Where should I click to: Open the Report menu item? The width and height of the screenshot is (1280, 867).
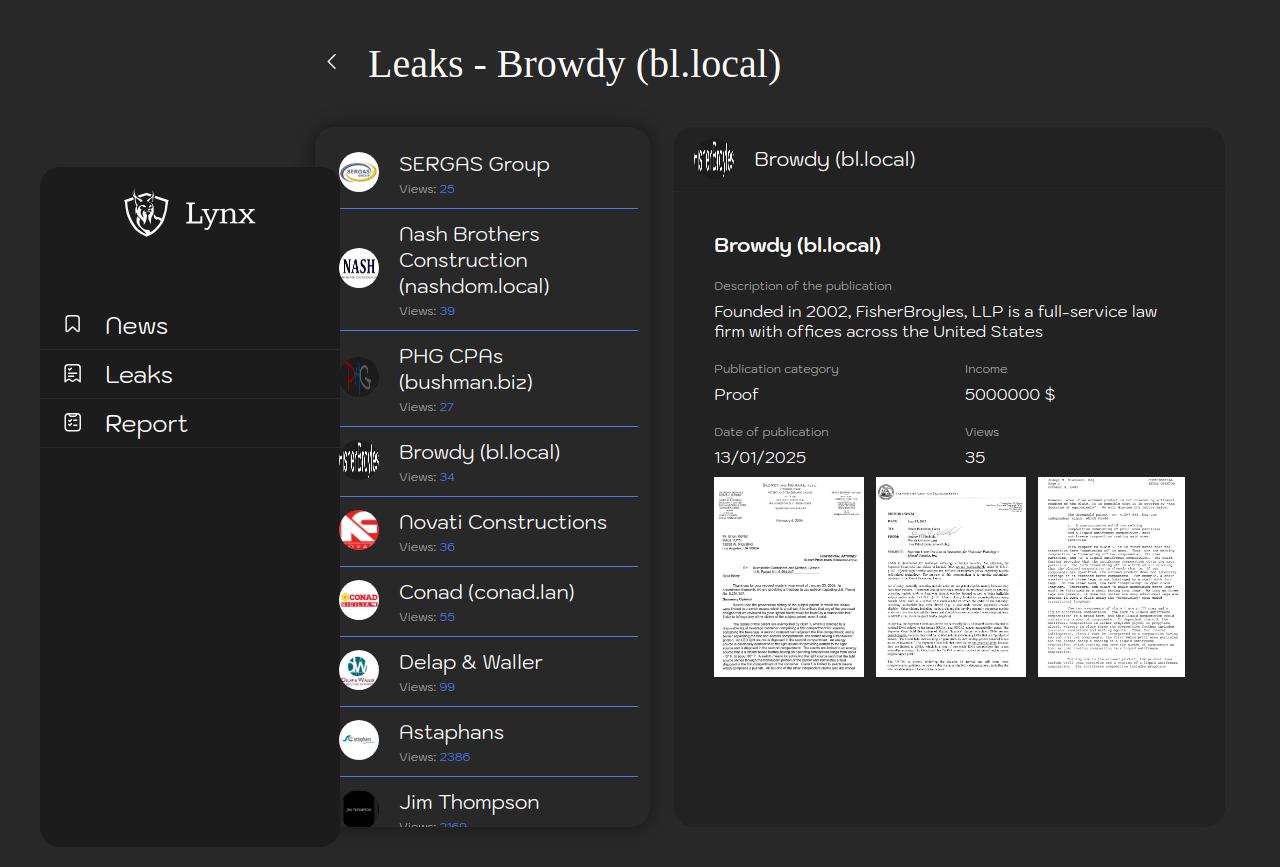146,424
